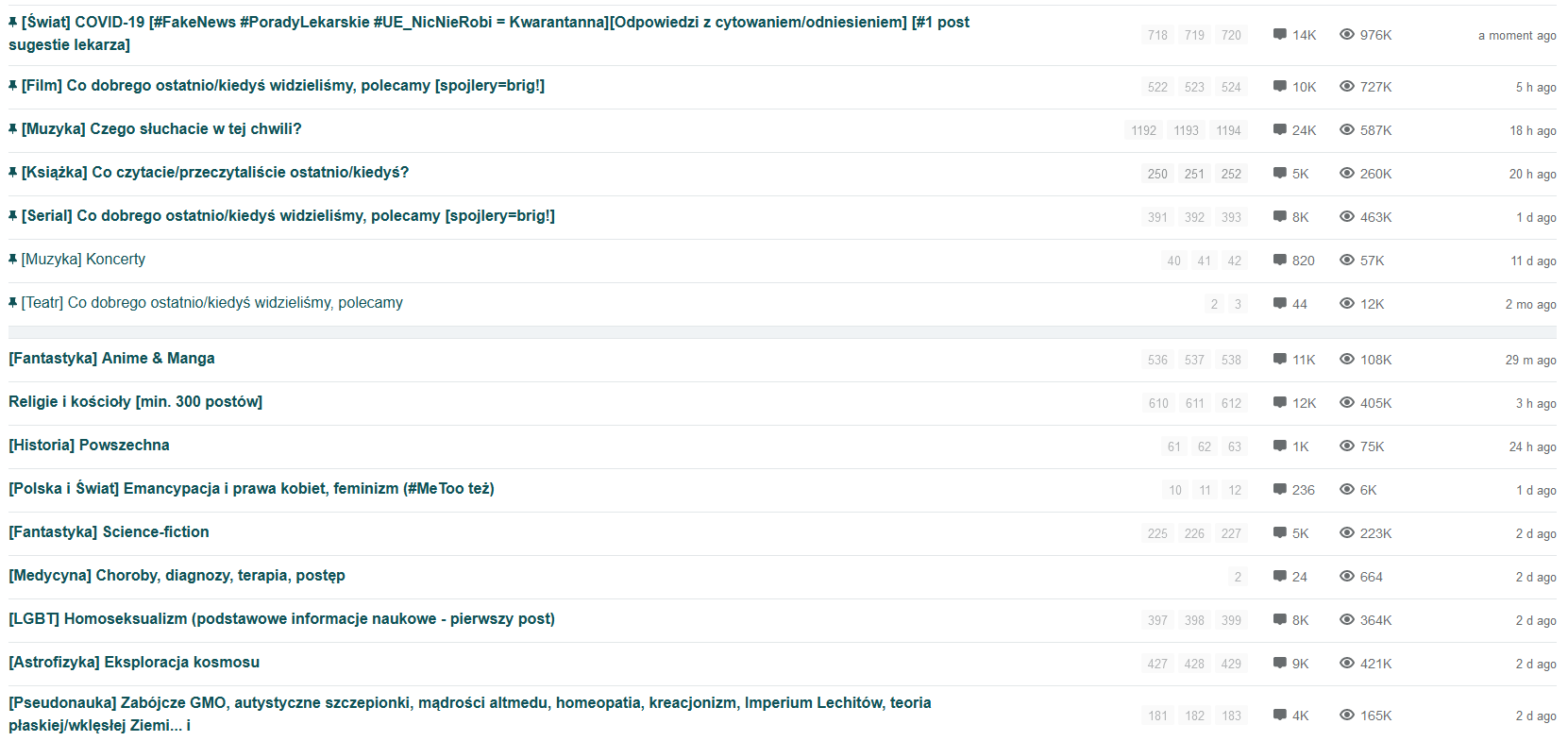The height and width of the screenshot is (741, 1568).
Task: Jump to page 1194 of Muzyka topic
Action: pos(1228,130)
